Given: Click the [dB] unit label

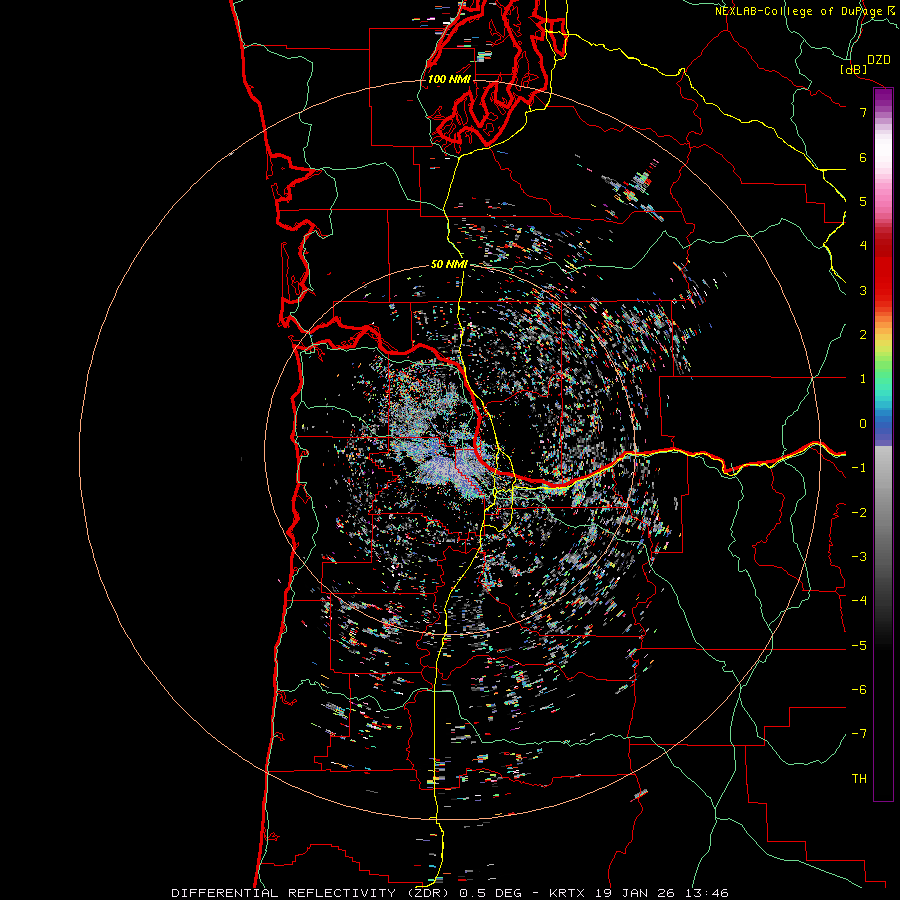Looking at the screenshot, I should click(x=854, y=69).
